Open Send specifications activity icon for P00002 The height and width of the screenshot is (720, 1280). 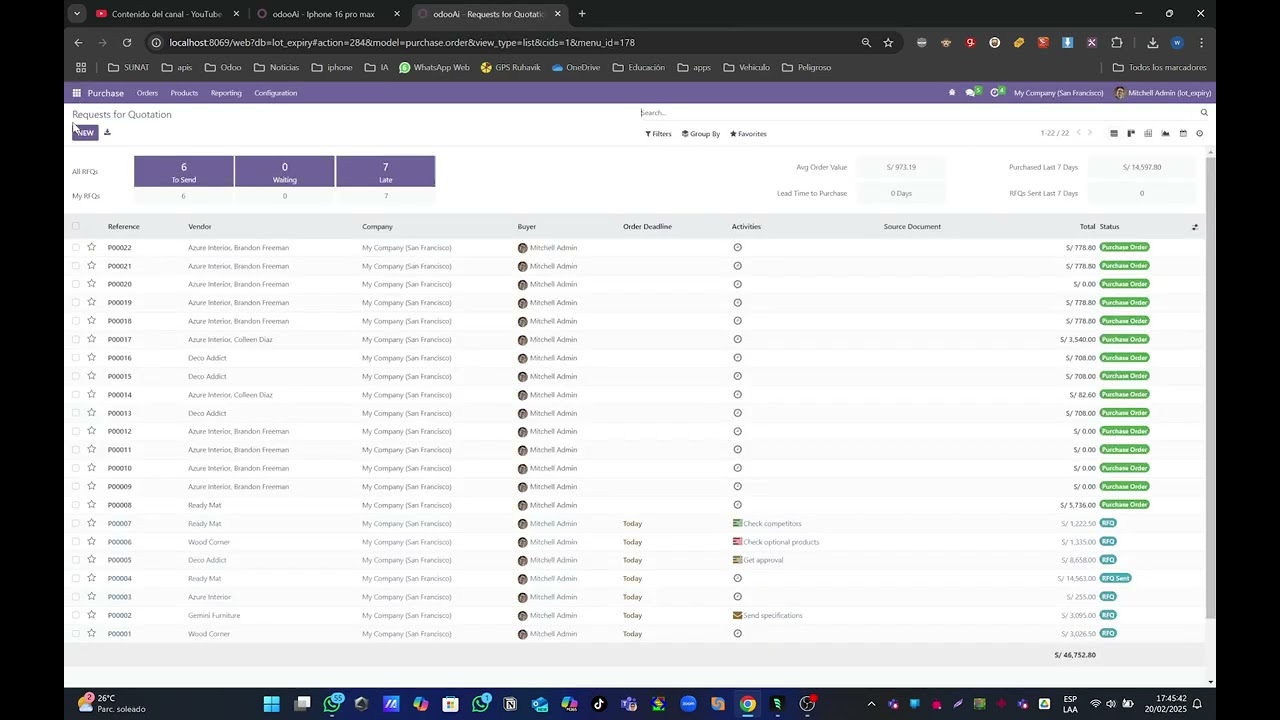737,615
